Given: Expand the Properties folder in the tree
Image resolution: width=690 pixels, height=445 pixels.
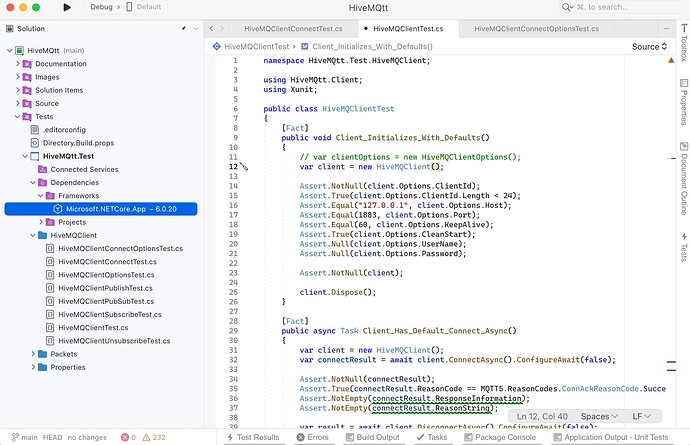Looking at the screenshot, I should (33, 368).
